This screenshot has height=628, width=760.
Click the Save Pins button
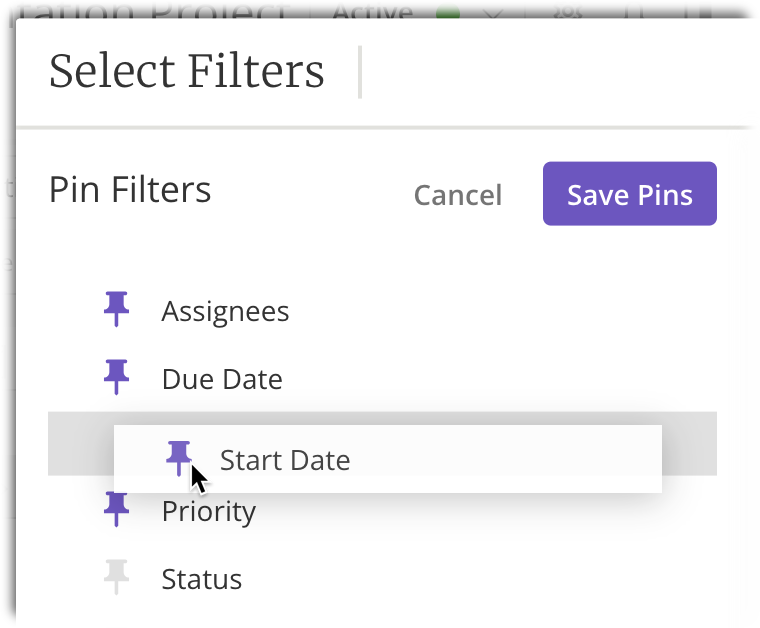pos(630,194)
